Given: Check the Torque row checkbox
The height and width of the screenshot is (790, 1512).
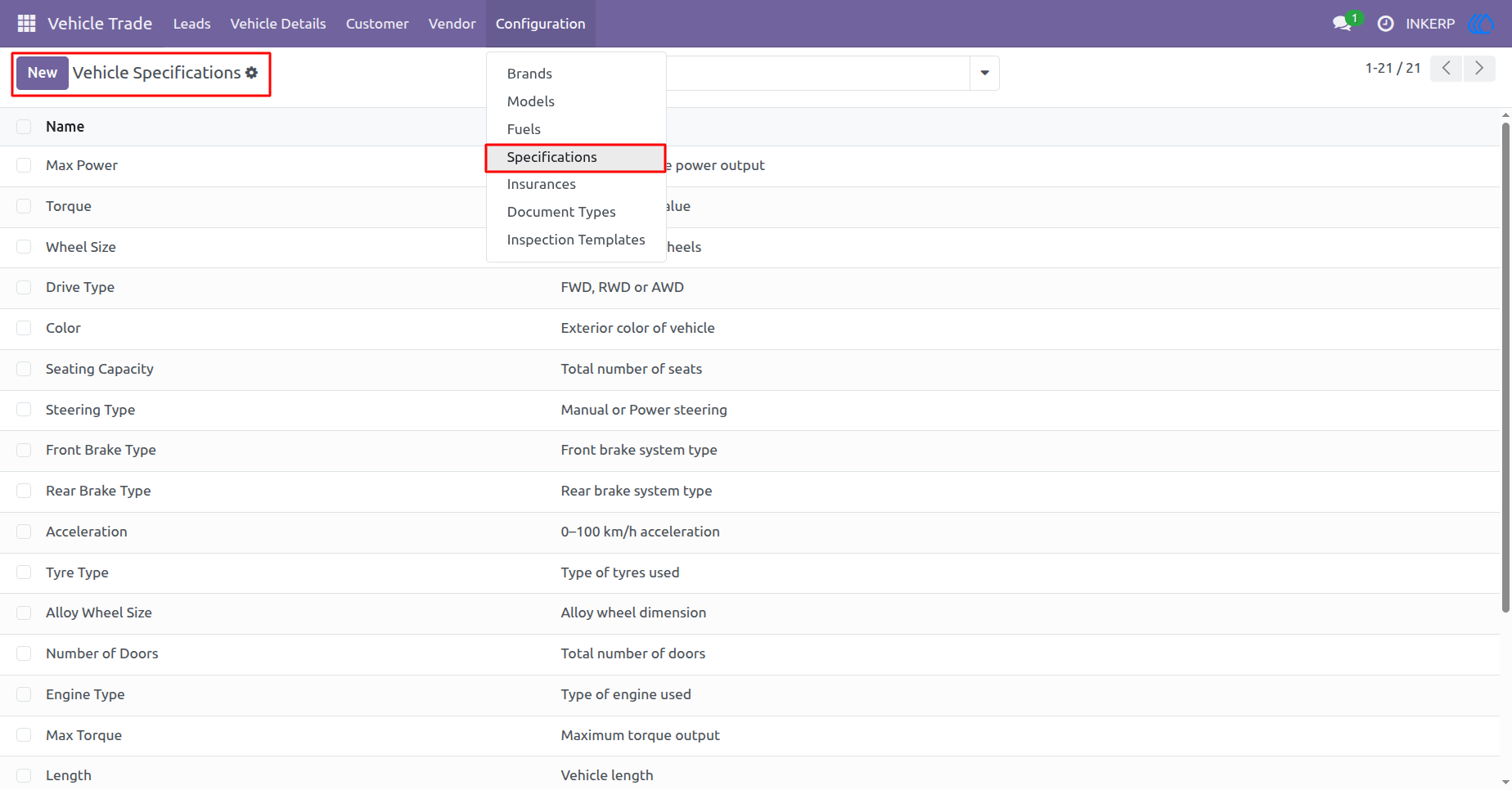Looking at the screenshot, I should point(24,206).
